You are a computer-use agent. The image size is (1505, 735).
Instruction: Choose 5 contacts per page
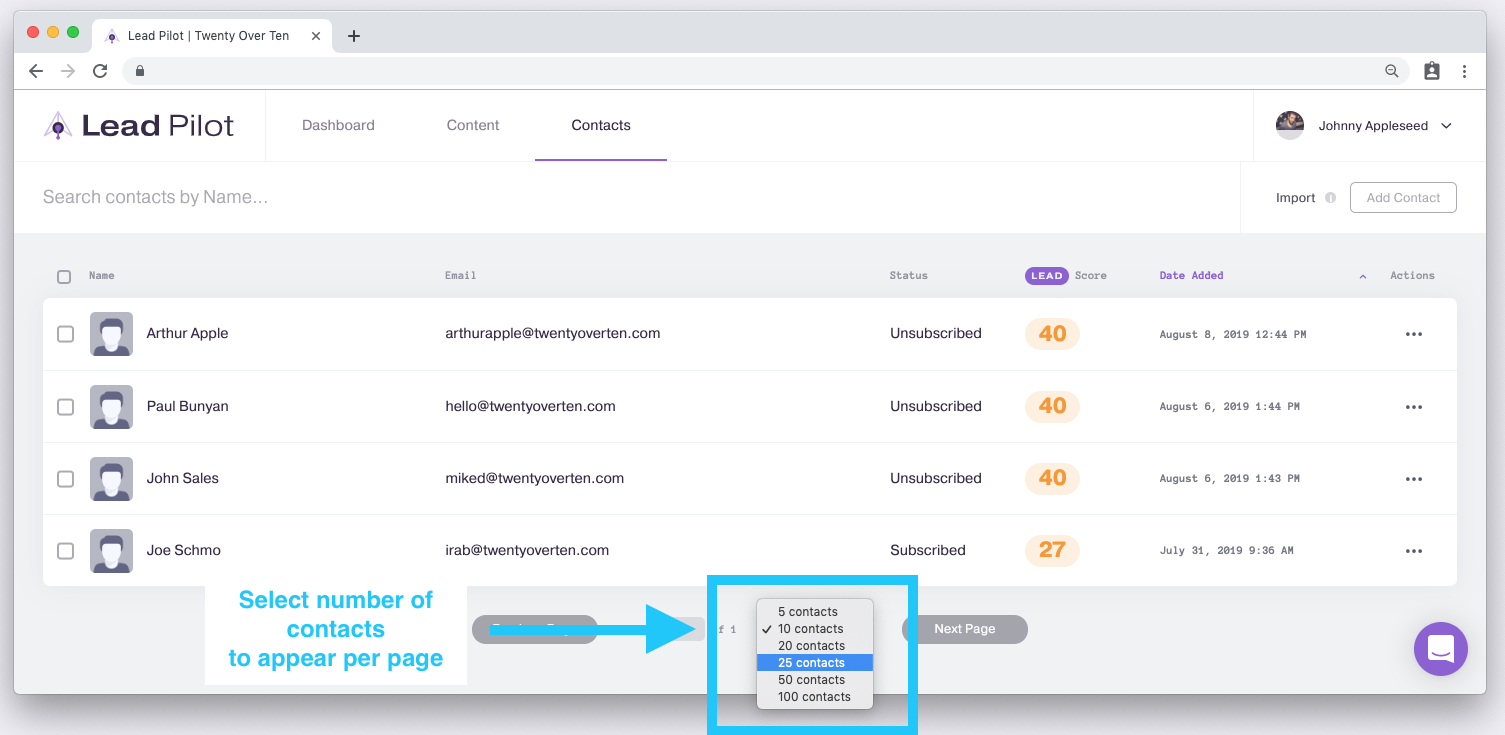coord(815,612)
